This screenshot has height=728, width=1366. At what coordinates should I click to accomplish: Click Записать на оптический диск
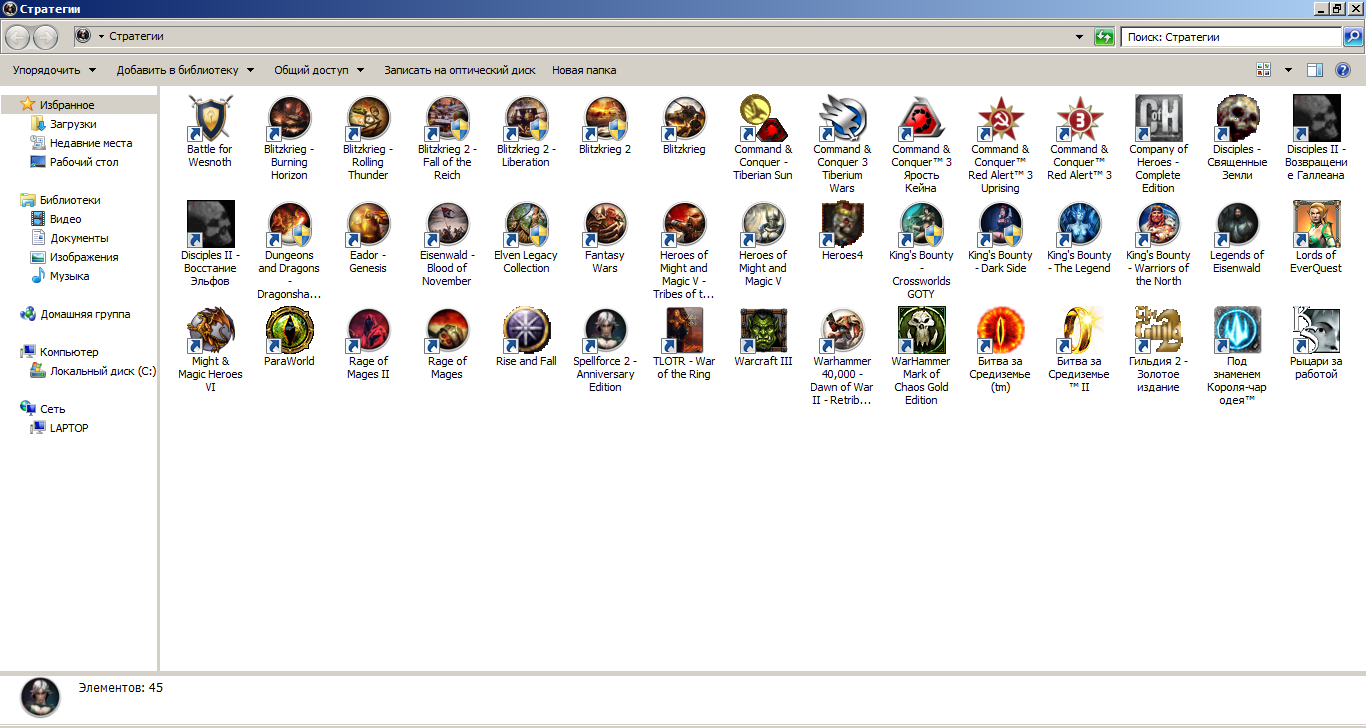460,70
